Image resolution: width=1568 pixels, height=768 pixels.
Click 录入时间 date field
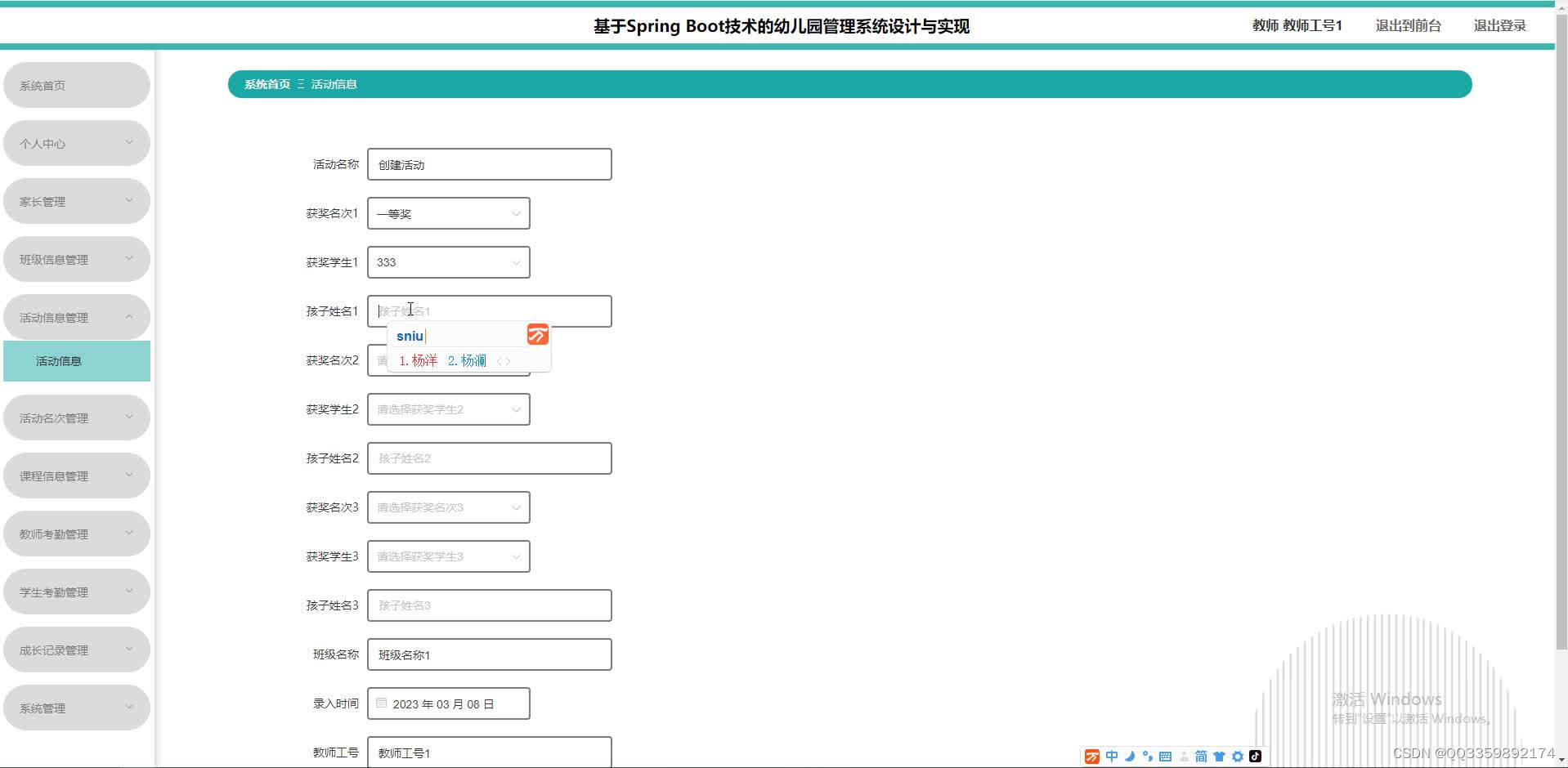449,703
